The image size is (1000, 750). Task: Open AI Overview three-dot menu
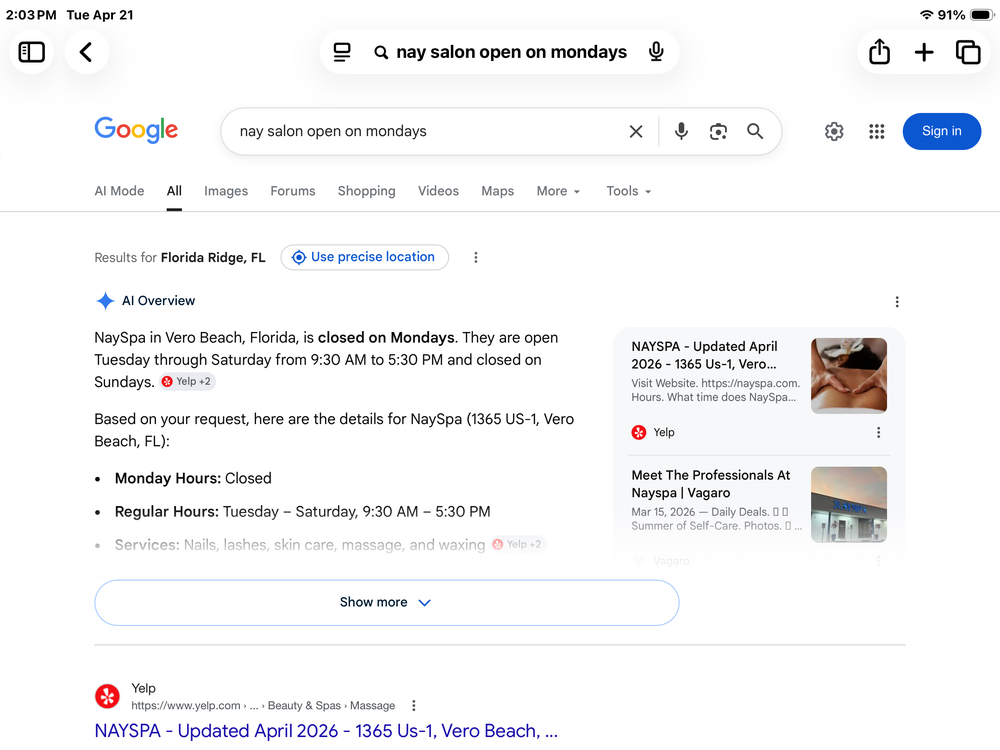pos(897,302)
